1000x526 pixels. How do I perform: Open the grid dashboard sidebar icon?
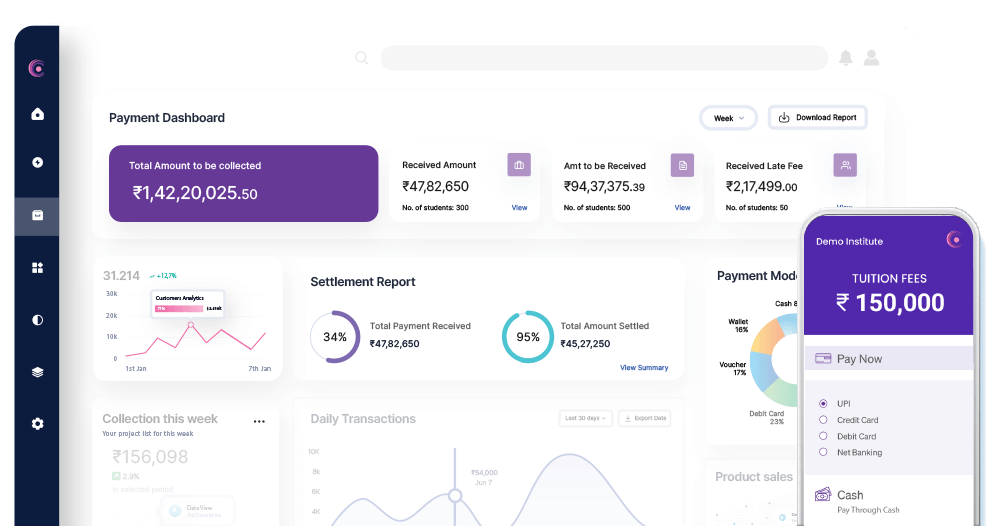pyautogui.click(x=38, y=268)
